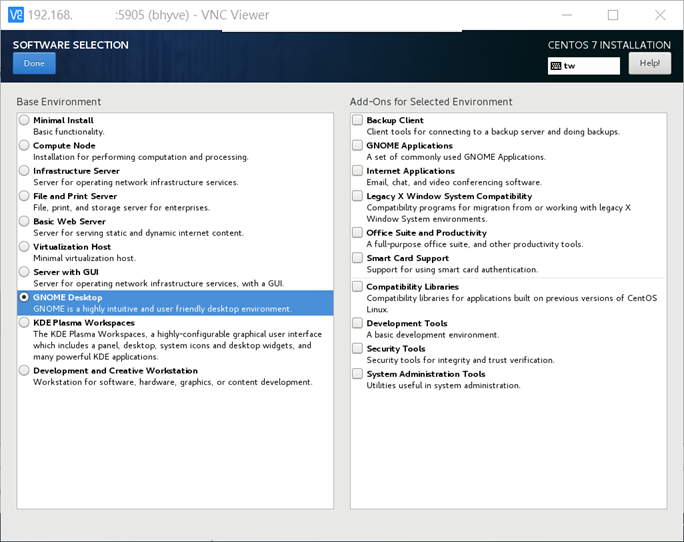684x542 pixels.
Task: Open the Help! button
Action: pyautogui.click(x=650, y=63)
